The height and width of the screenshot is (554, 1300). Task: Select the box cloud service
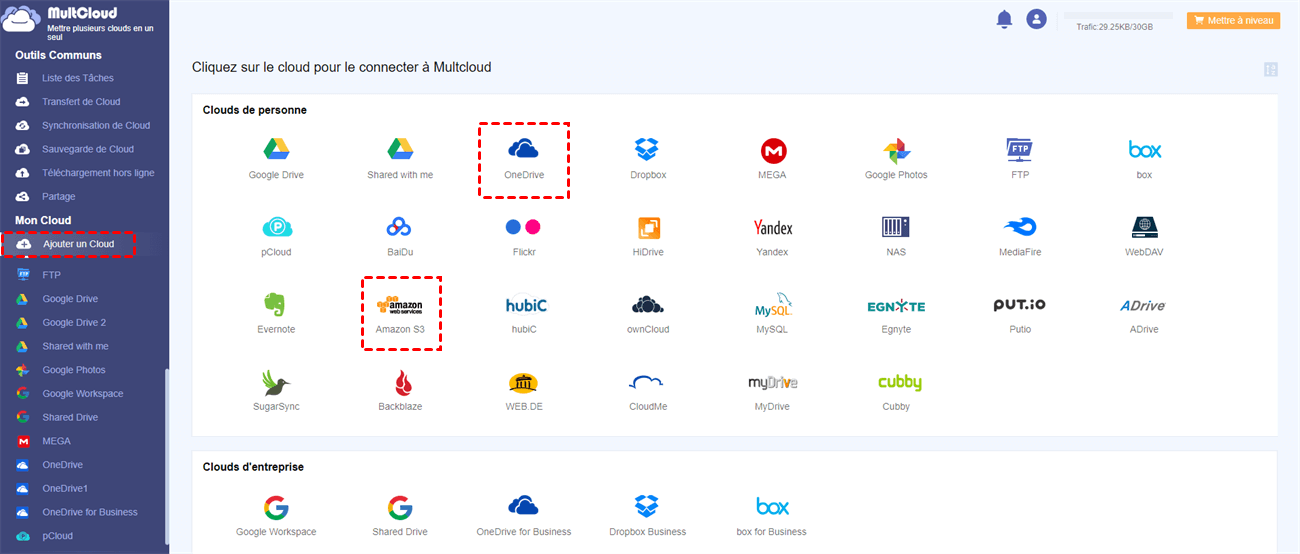click(x=1144, y=159)
